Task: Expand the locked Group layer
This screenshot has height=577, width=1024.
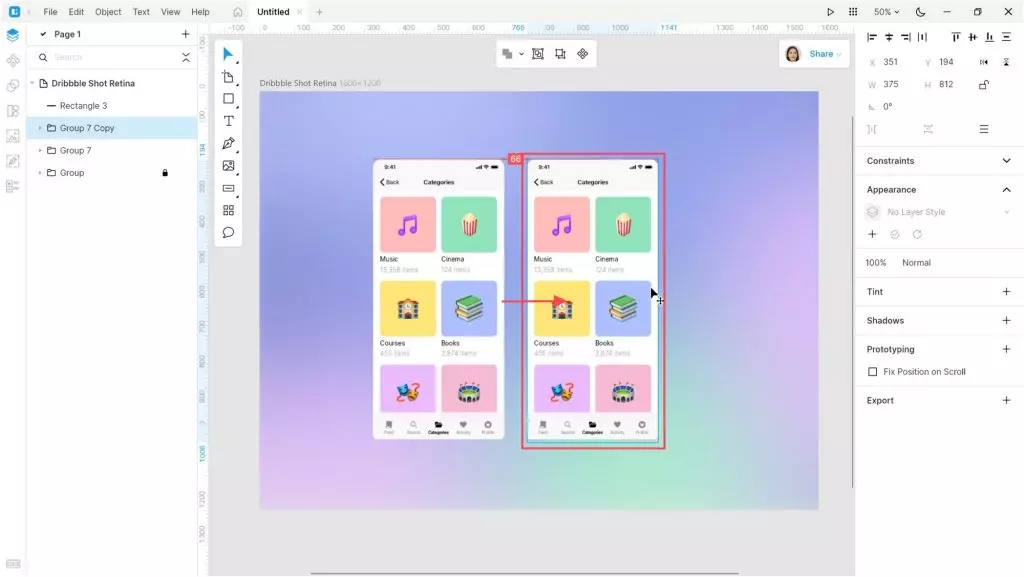Action: click(40, 173)
